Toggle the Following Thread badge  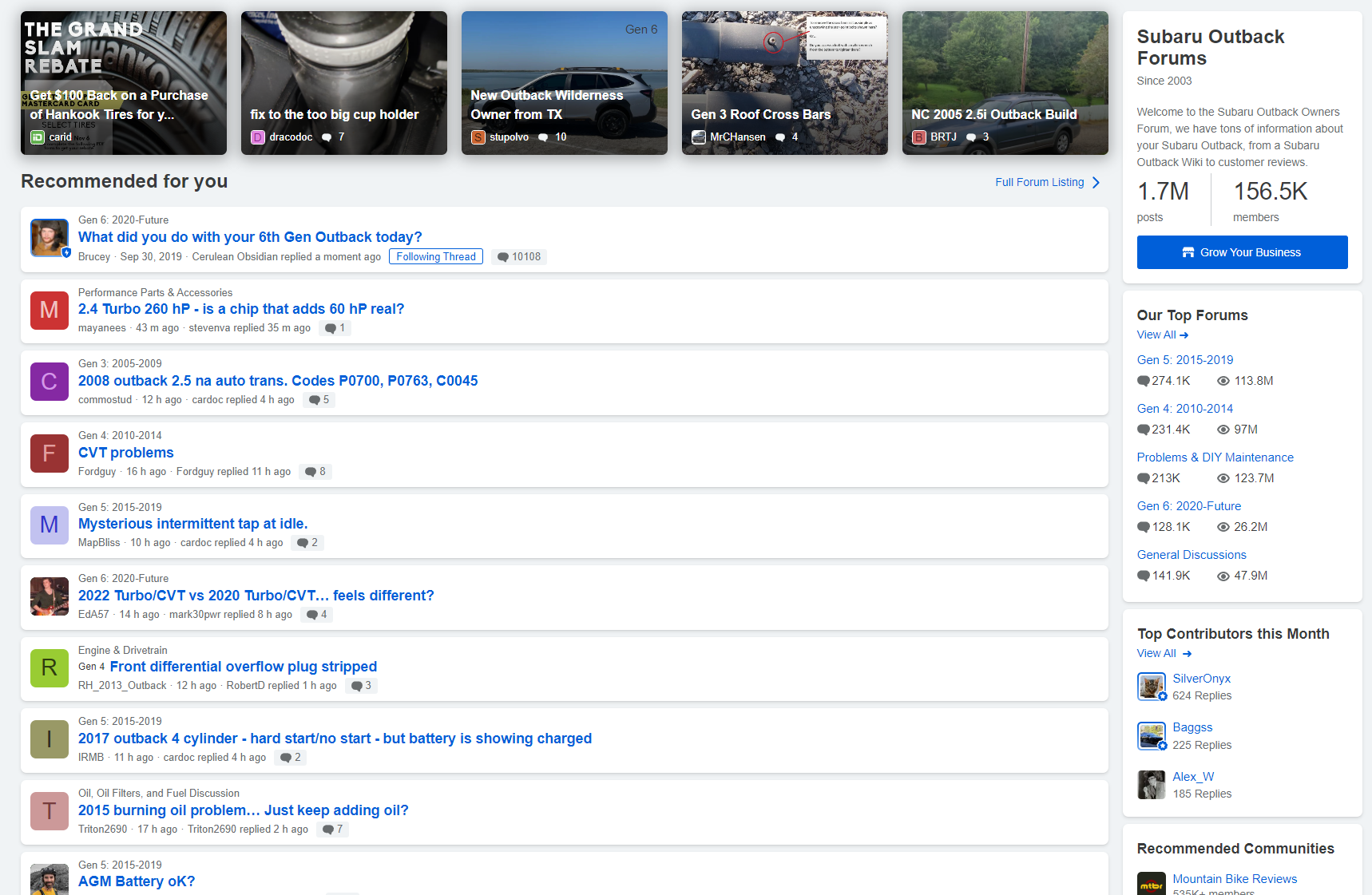click(436, 256)
